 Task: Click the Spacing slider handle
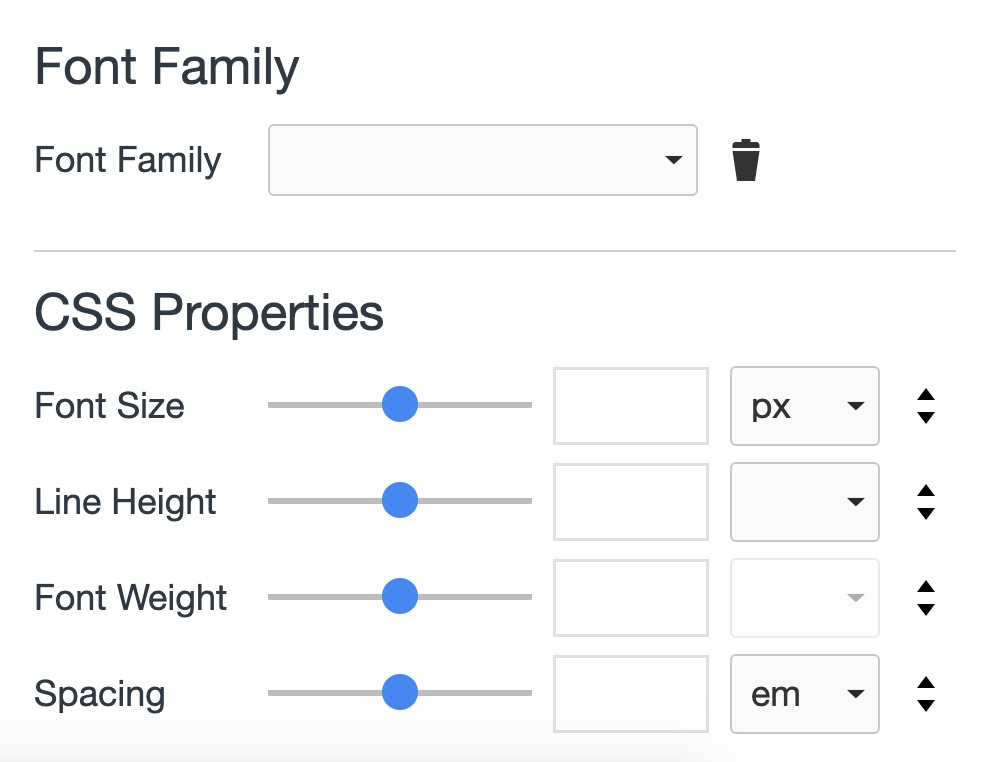coord(400,692)
